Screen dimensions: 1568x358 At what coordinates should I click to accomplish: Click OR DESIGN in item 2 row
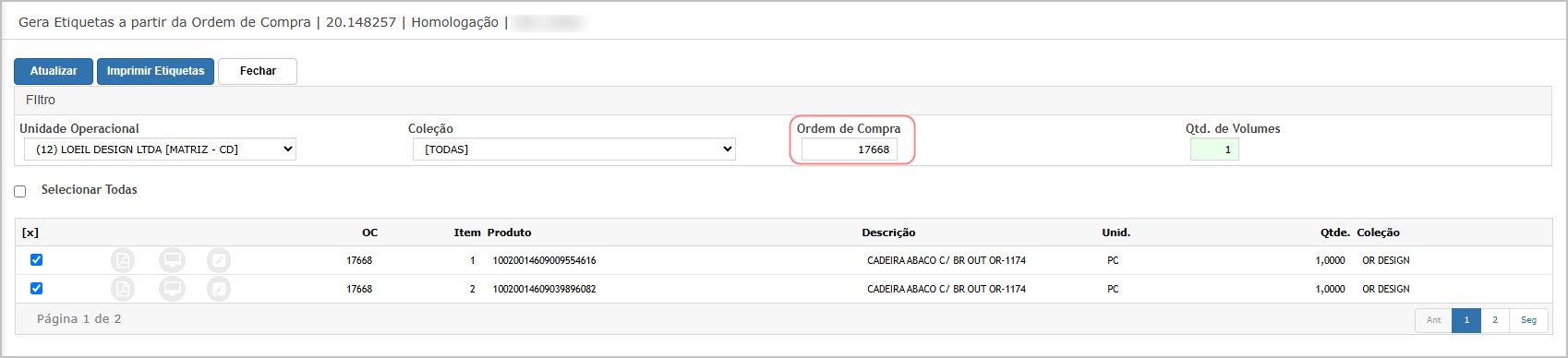pos(1386,289)
